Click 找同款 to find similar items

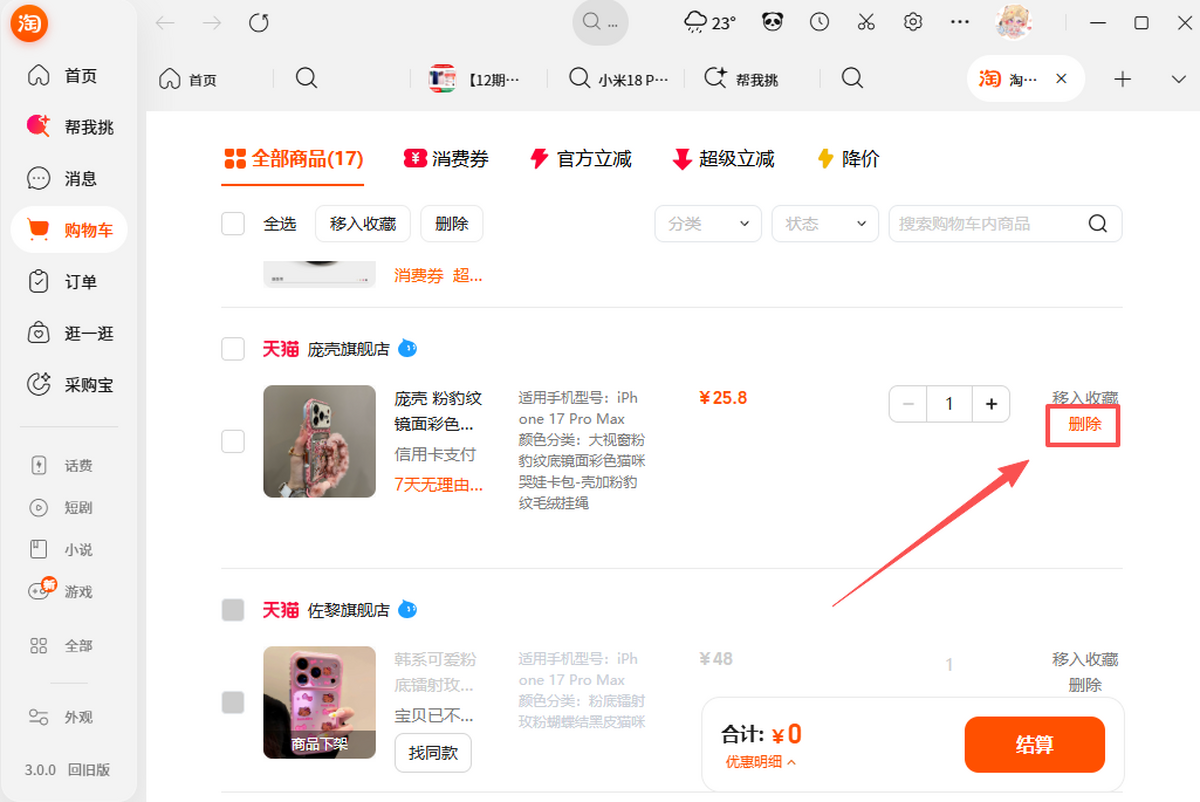click(433, 753)
